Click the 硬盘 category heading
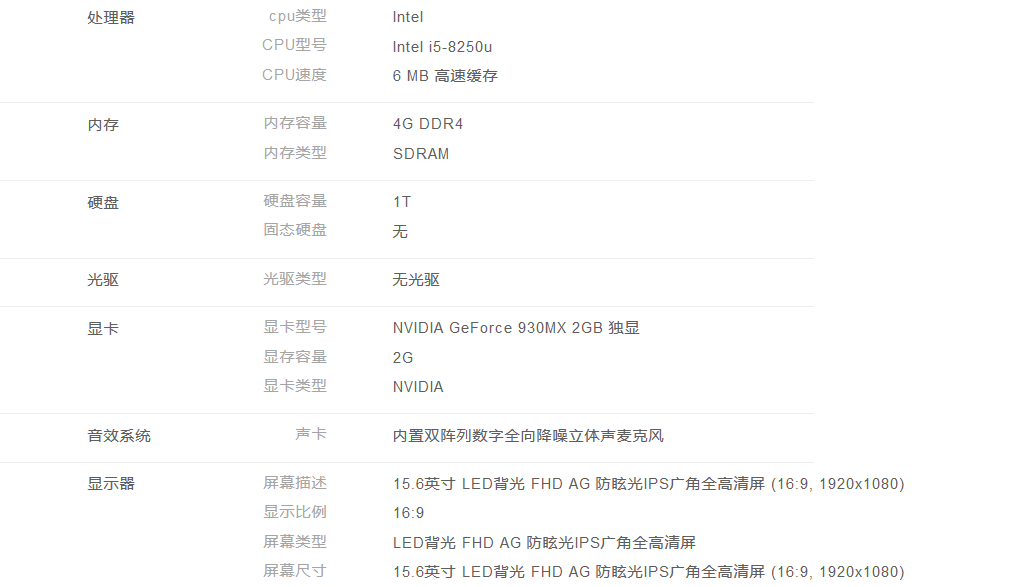1022x587 pixels. pyautogui.click(x=103, y=203)
